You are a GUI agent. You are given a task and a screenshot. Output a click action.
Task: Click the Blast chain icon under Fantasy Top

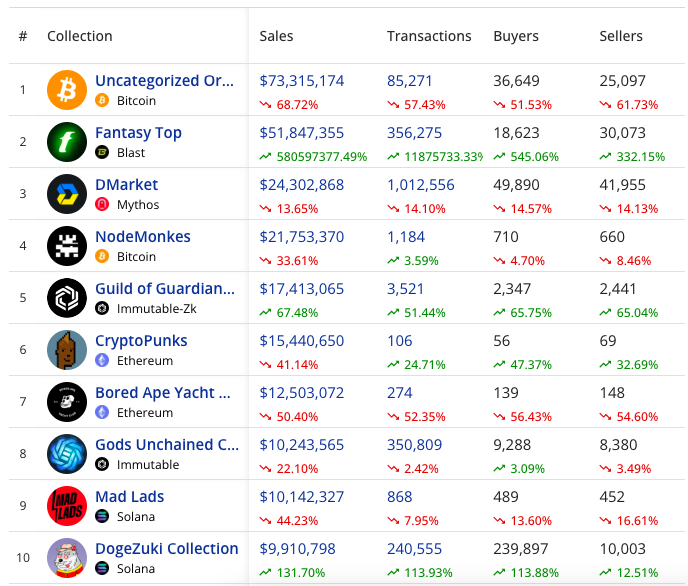pos(102,153)
